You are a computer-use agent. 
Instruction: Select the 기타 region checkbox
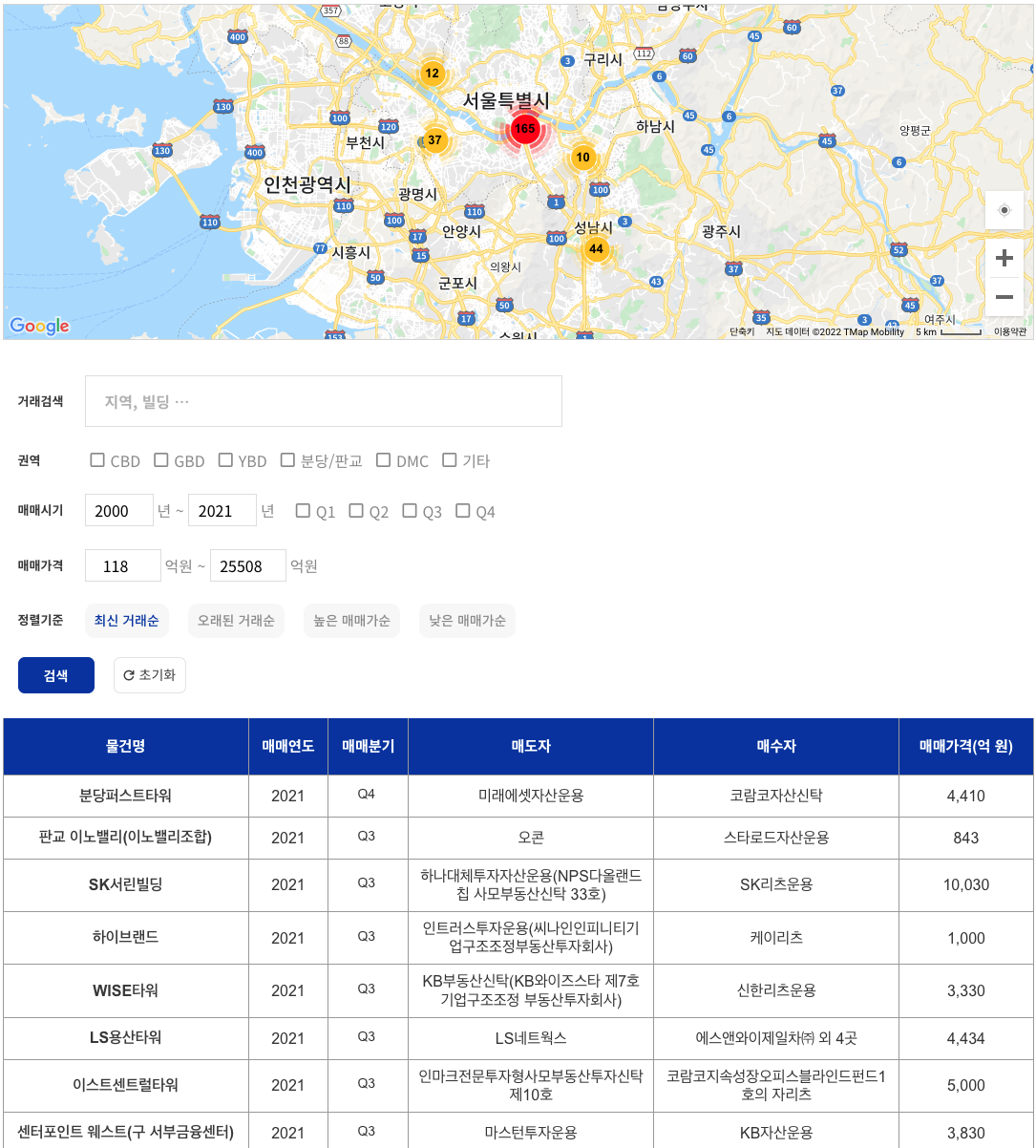[450, 460]
